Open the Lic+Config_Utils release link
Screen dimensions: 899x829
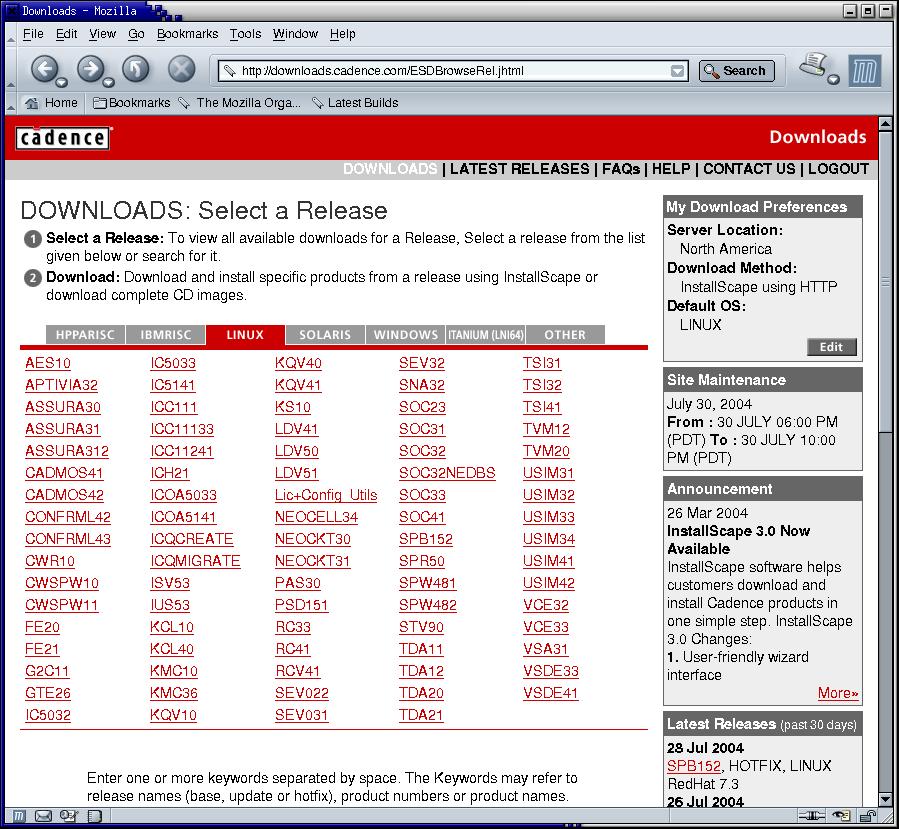pyautogui.click(x=326, y=495)
